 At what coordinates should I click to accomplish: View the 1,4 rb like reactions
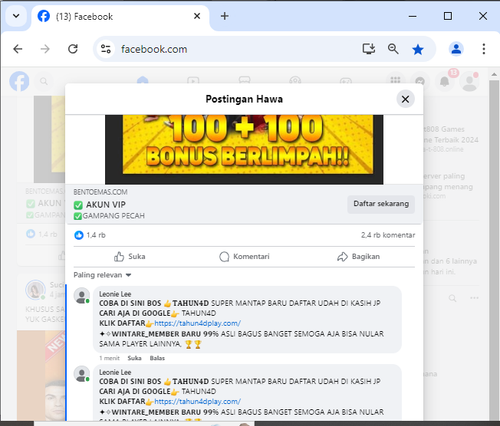tap(90, 235)
